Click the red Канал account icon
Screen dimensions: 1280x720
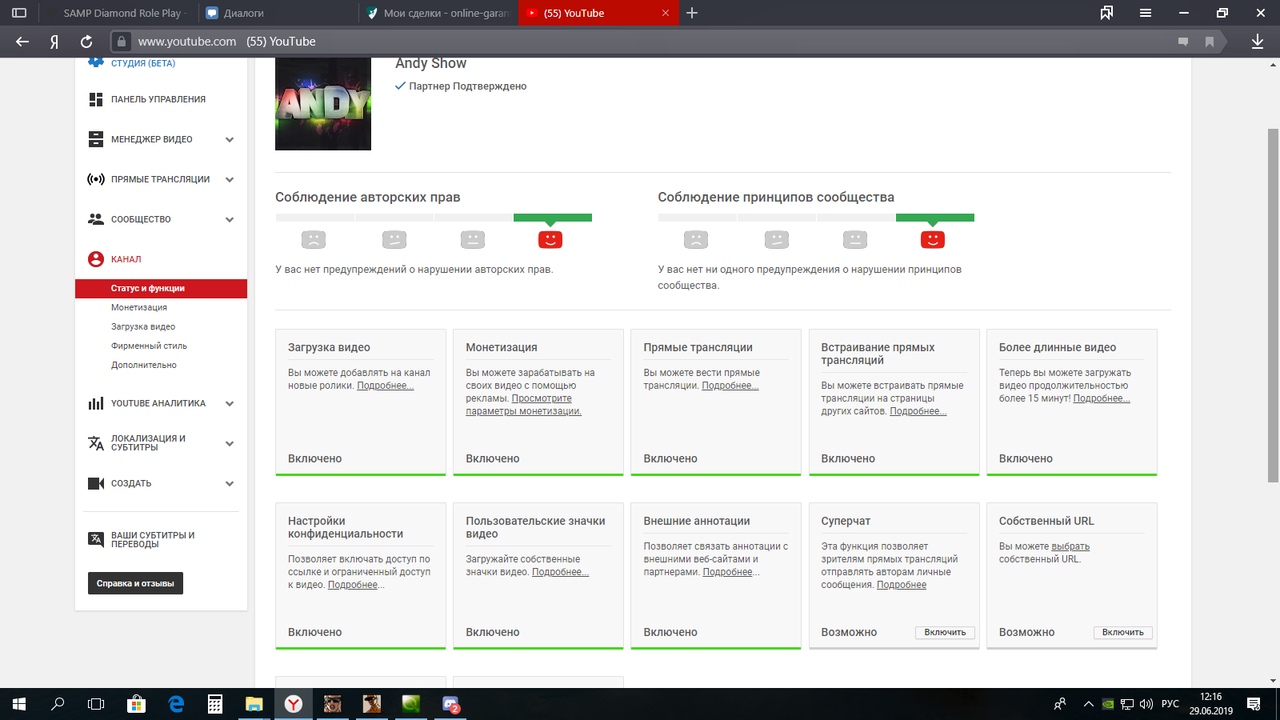tap(96, 259)
